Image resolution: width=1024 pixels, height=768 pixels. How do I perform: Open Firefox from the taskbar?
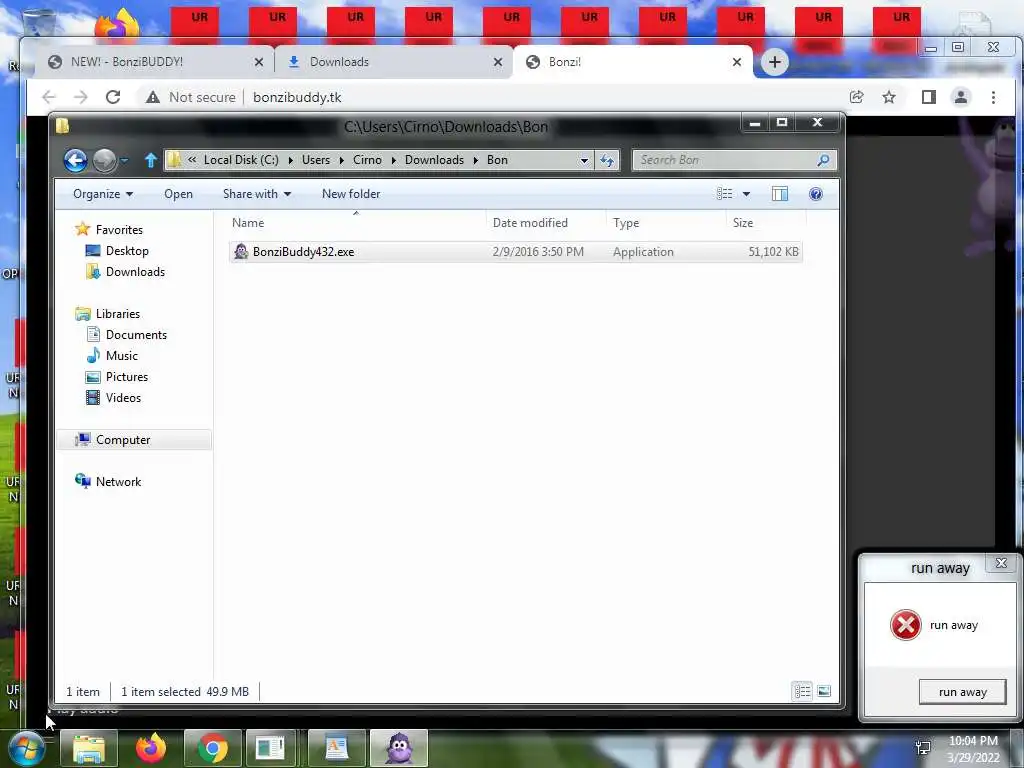(x=151, y=748)
